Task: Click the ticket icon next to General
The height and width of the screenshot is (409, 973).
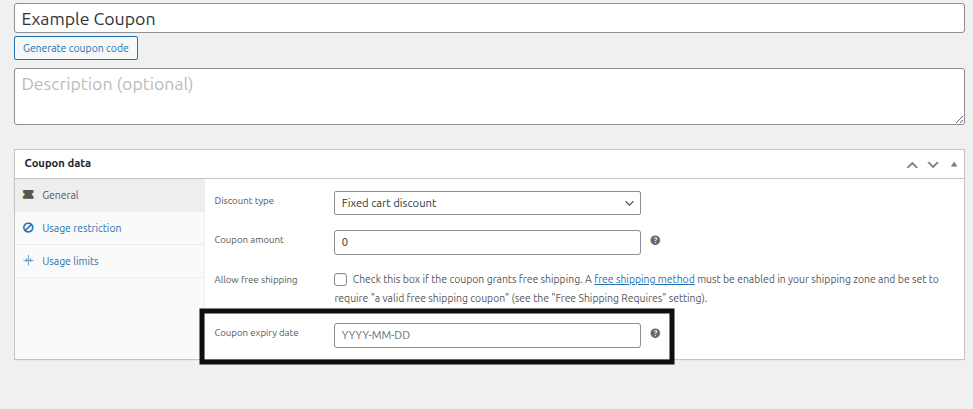Action: [28, 195]
